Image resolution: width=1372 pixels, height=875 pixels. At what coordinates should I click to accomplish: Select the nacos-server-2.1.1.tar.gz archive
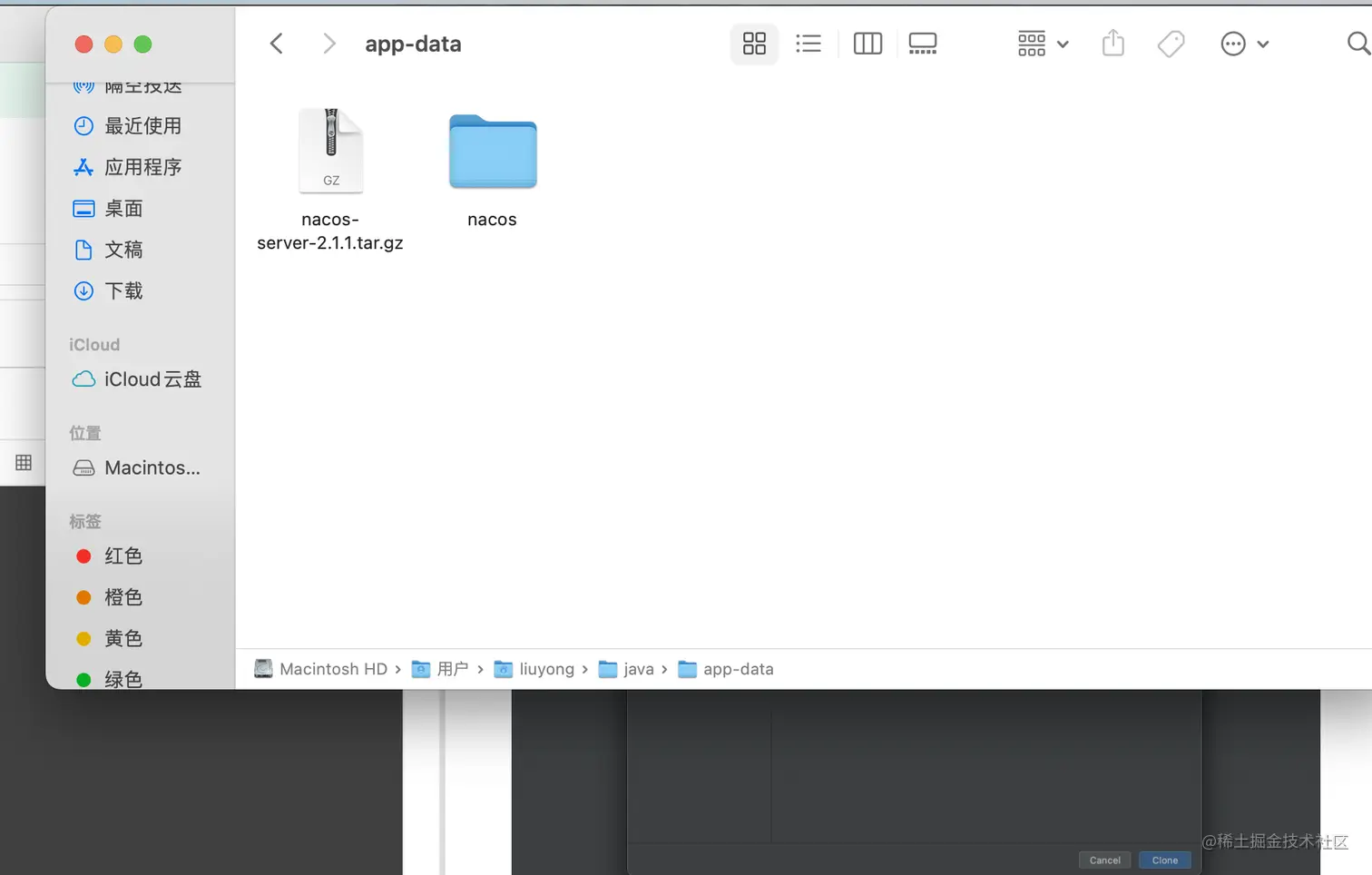(331, 151)
